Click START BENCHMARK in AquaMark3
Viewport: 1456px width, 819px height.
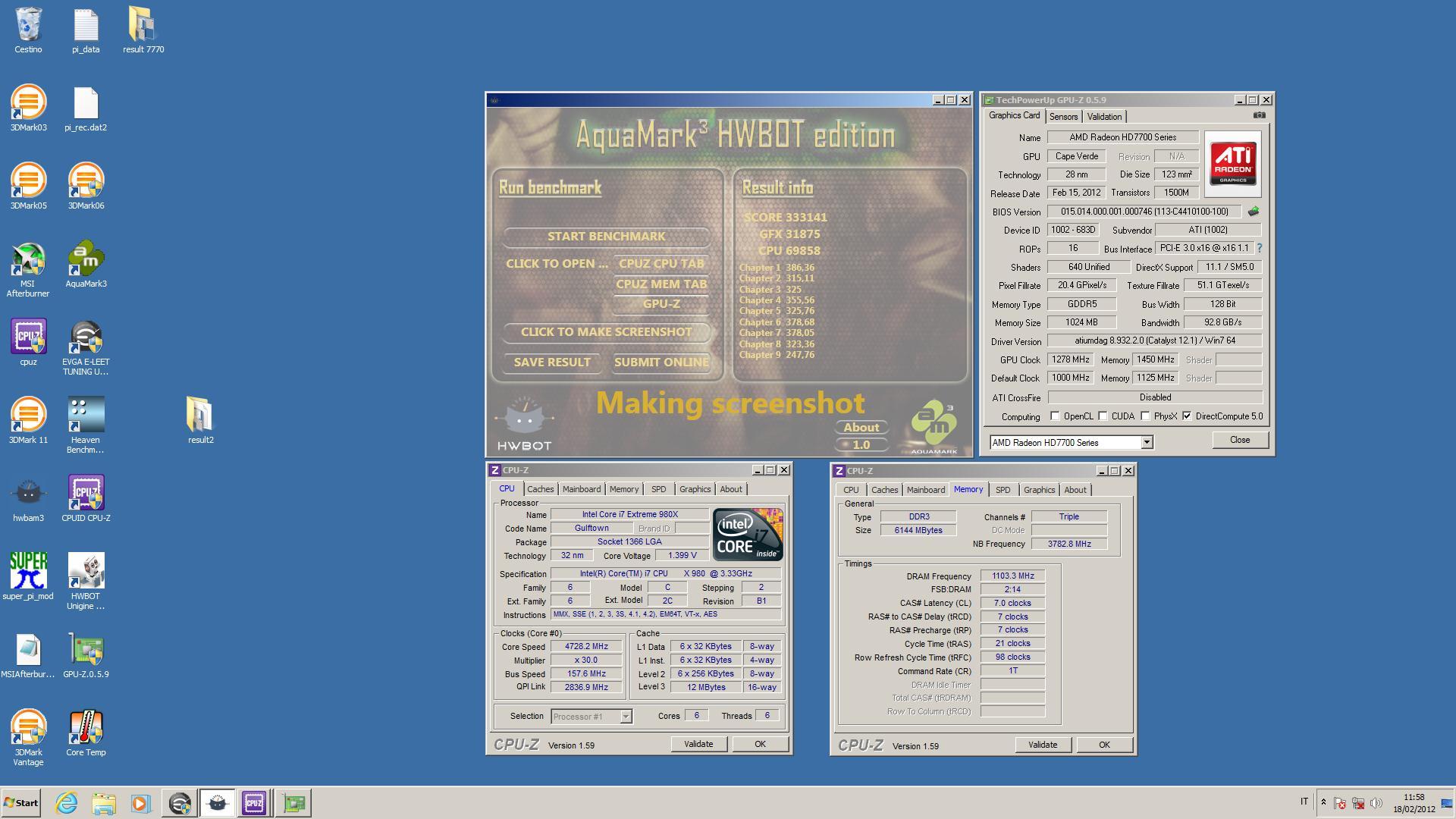pyautogui.click(x=607, y=237)
